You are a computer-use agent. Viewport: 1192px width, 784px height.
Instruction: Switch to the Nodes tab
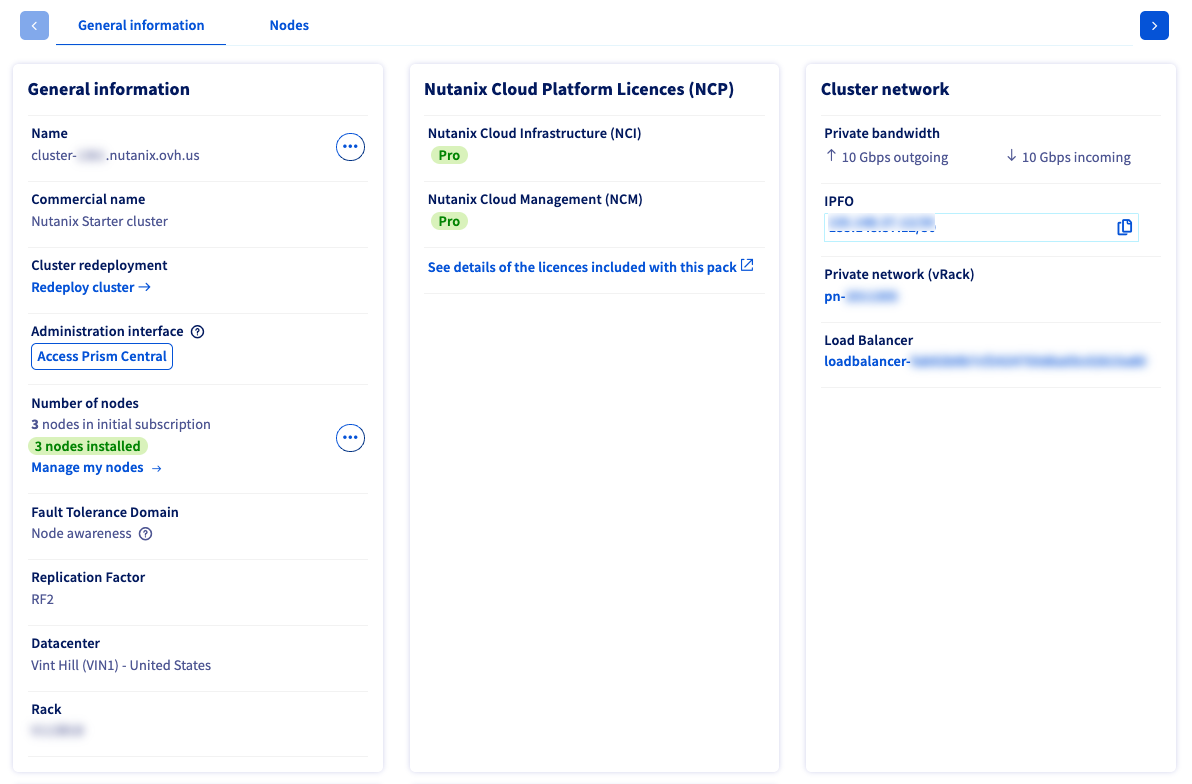(289, 25)
